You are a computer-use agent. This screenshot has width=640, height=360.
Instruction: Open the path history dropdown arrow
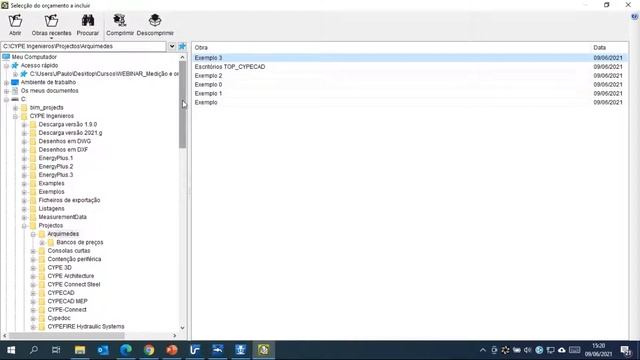coord(172,46)
